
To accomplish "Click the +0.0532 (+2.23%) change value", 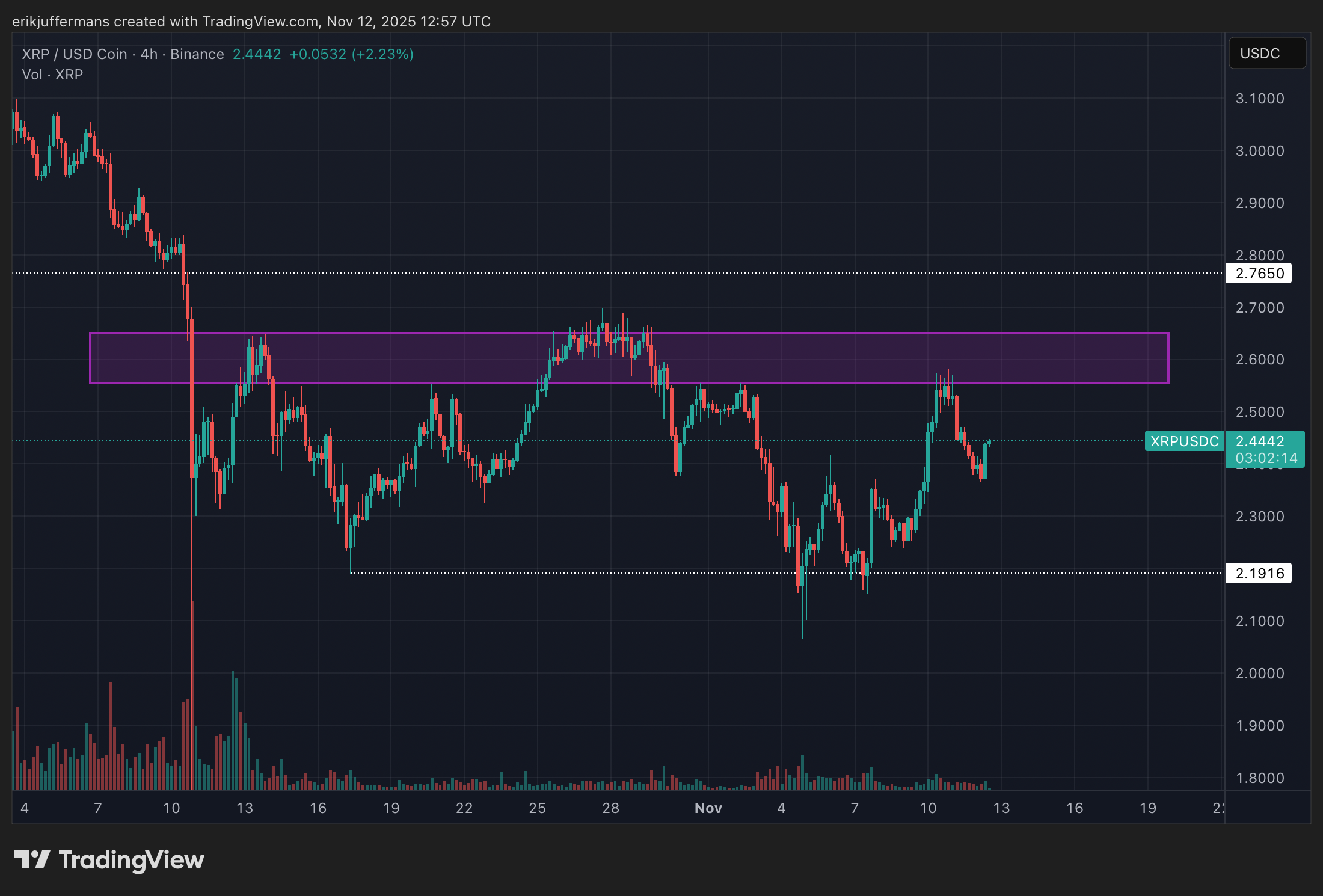I will [351, 54].
